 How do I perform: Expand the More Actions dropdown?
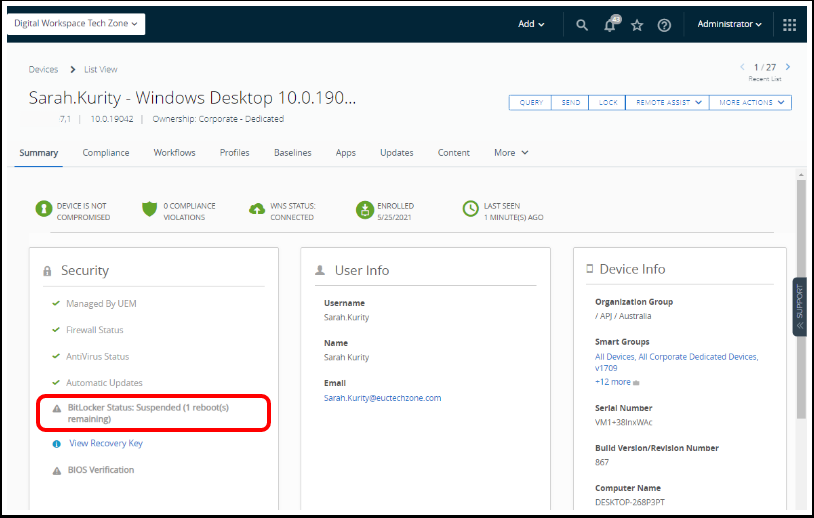(750, 102)
